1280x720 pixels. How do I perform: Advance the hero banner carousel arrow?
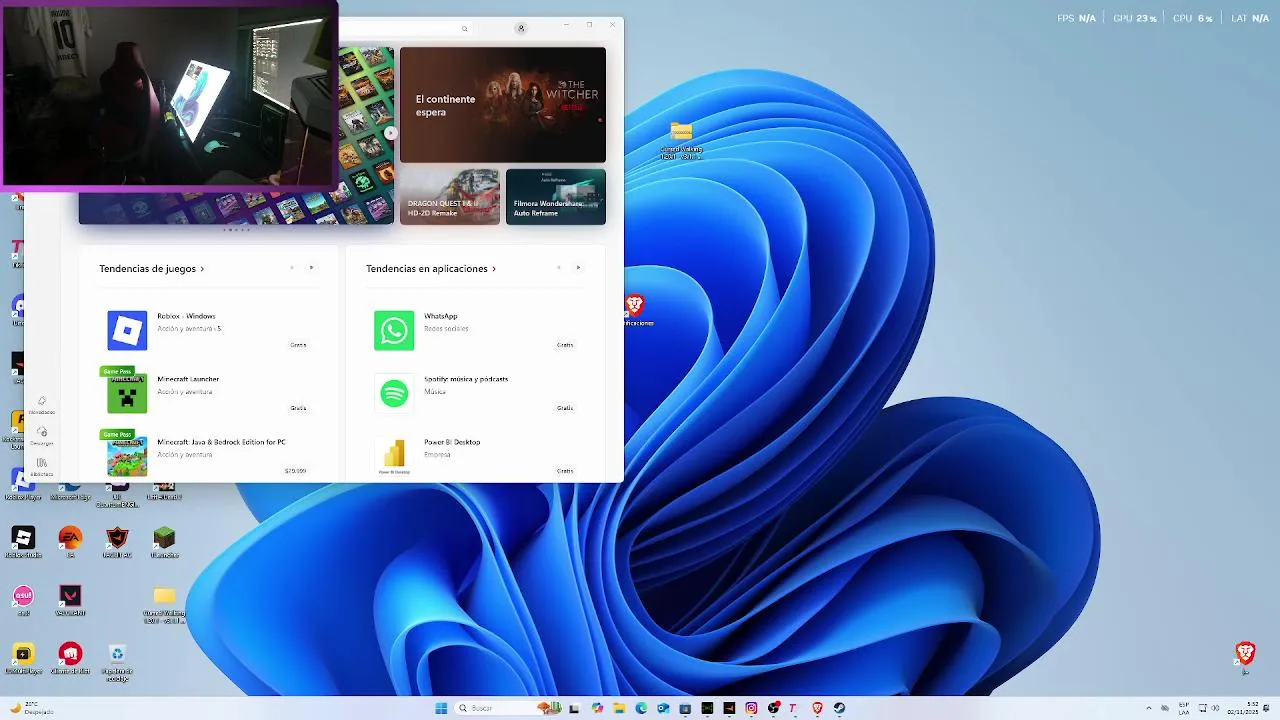click(x=391, y=133)
